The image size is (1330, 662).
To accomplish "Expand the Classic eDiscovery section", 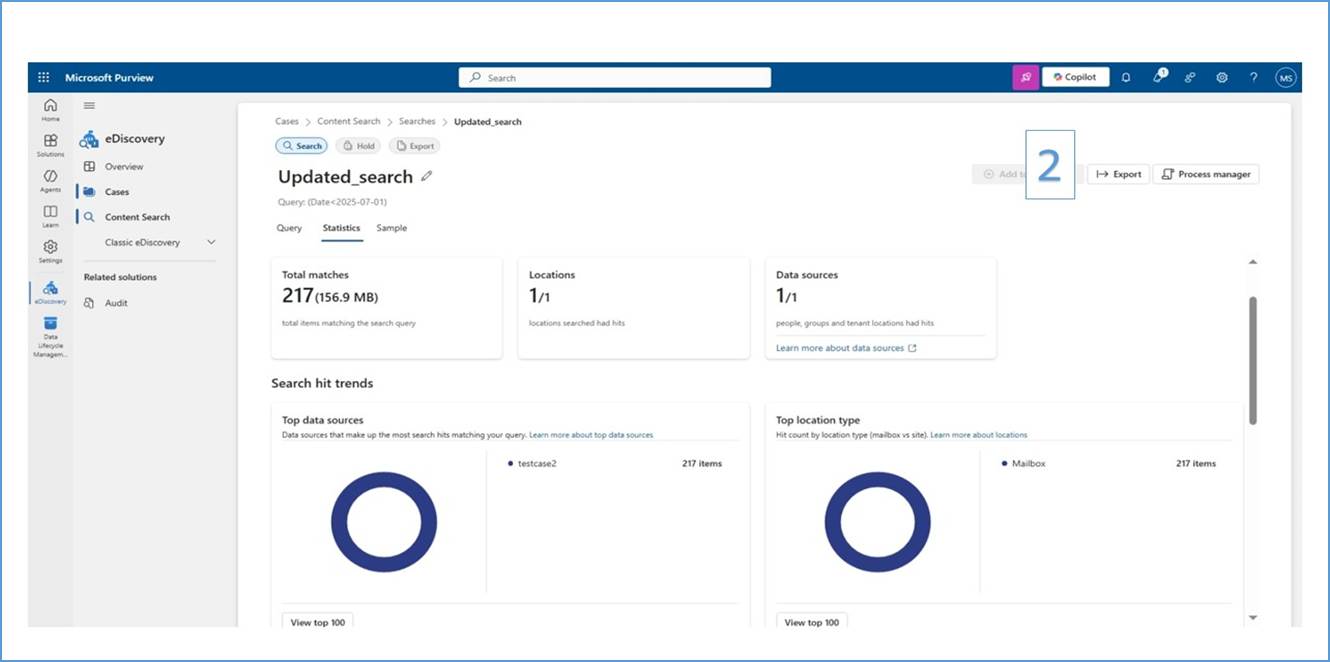I will coord(211,242).
